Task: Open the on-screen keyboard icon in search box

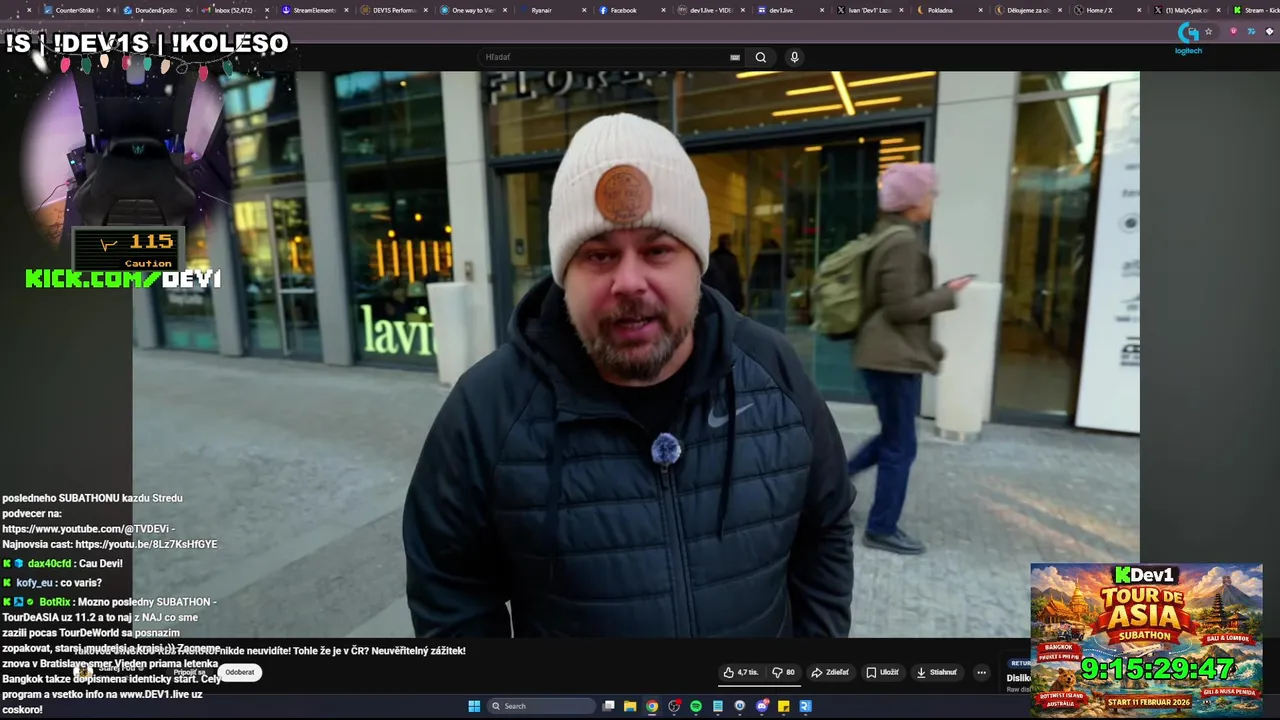Action: pos(735,57)
